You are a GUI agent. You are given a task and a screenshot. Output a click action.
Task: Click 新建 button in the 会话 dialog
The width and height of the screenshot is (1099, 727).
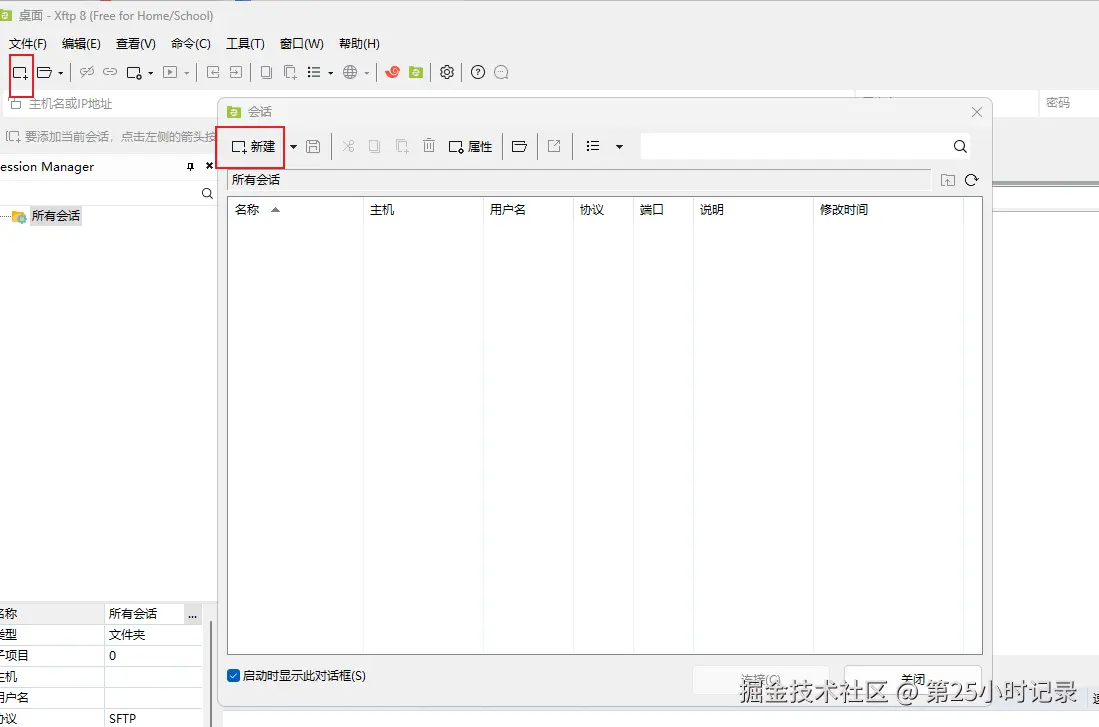253,147
